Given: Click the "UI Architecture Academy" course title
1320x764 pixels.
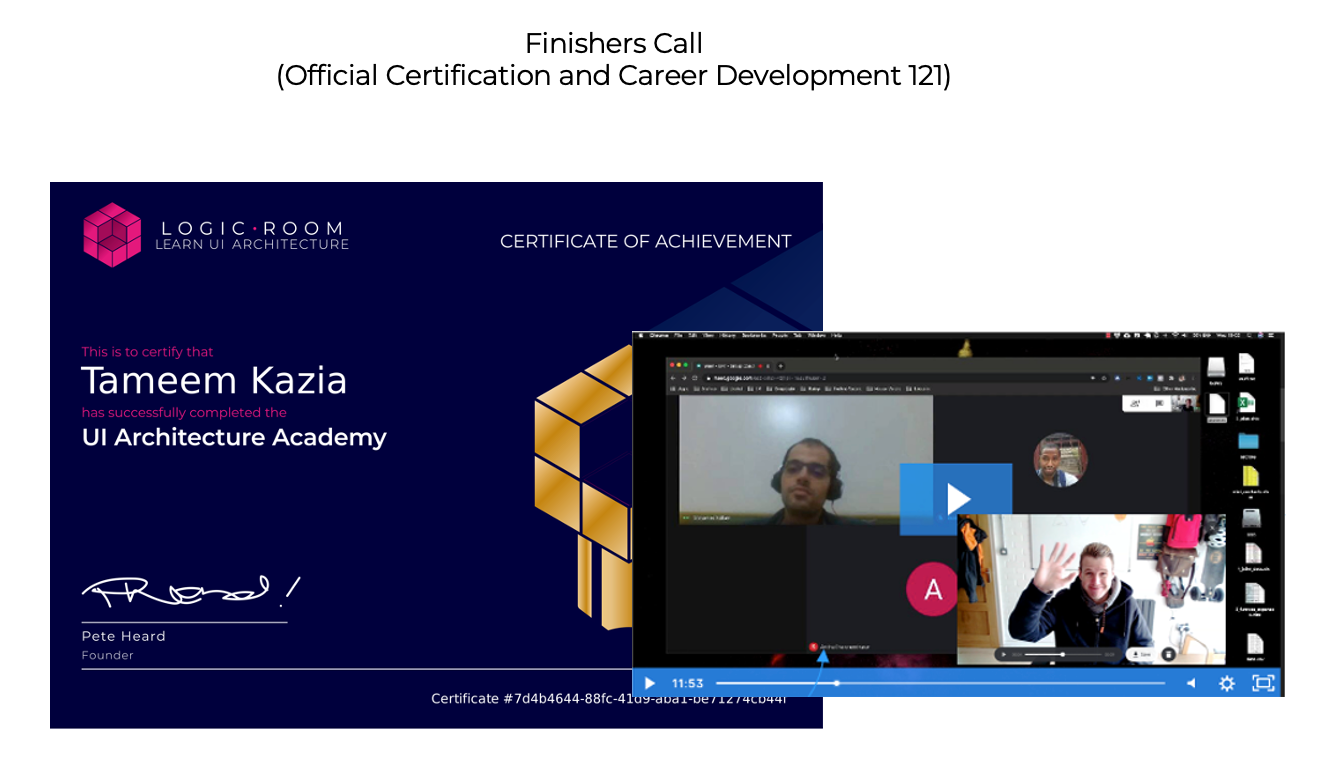Looking at the screenshot, I should click(x=234, y=437).
